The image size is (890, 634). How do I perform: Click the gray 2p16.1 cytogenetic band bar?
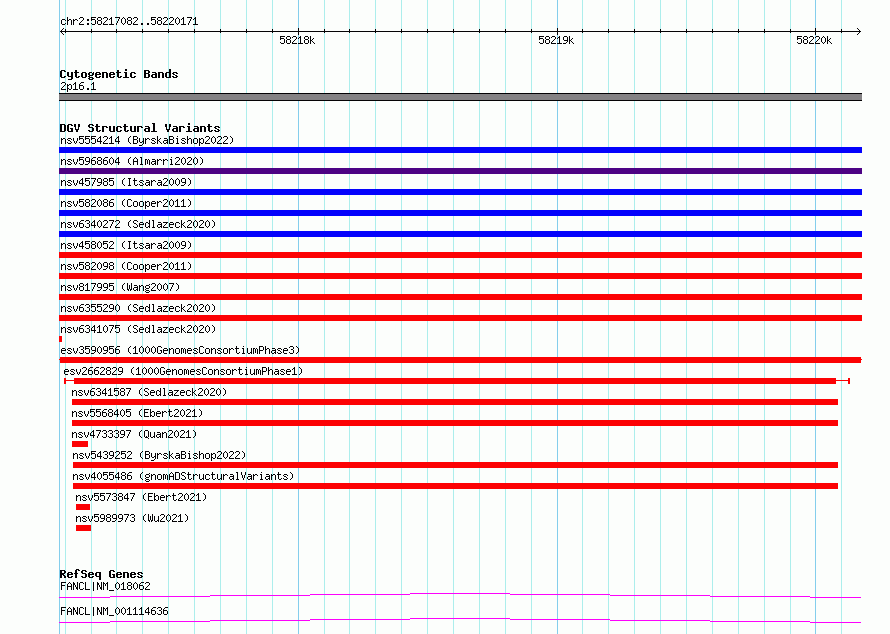point(460,97)
